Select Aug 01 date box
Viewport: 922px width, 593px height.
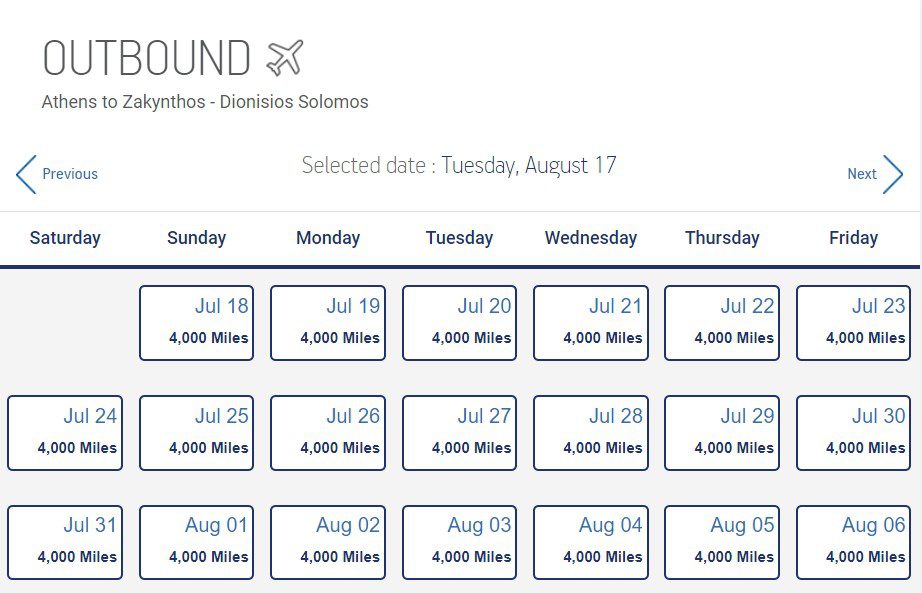click(x=196, y=542)
